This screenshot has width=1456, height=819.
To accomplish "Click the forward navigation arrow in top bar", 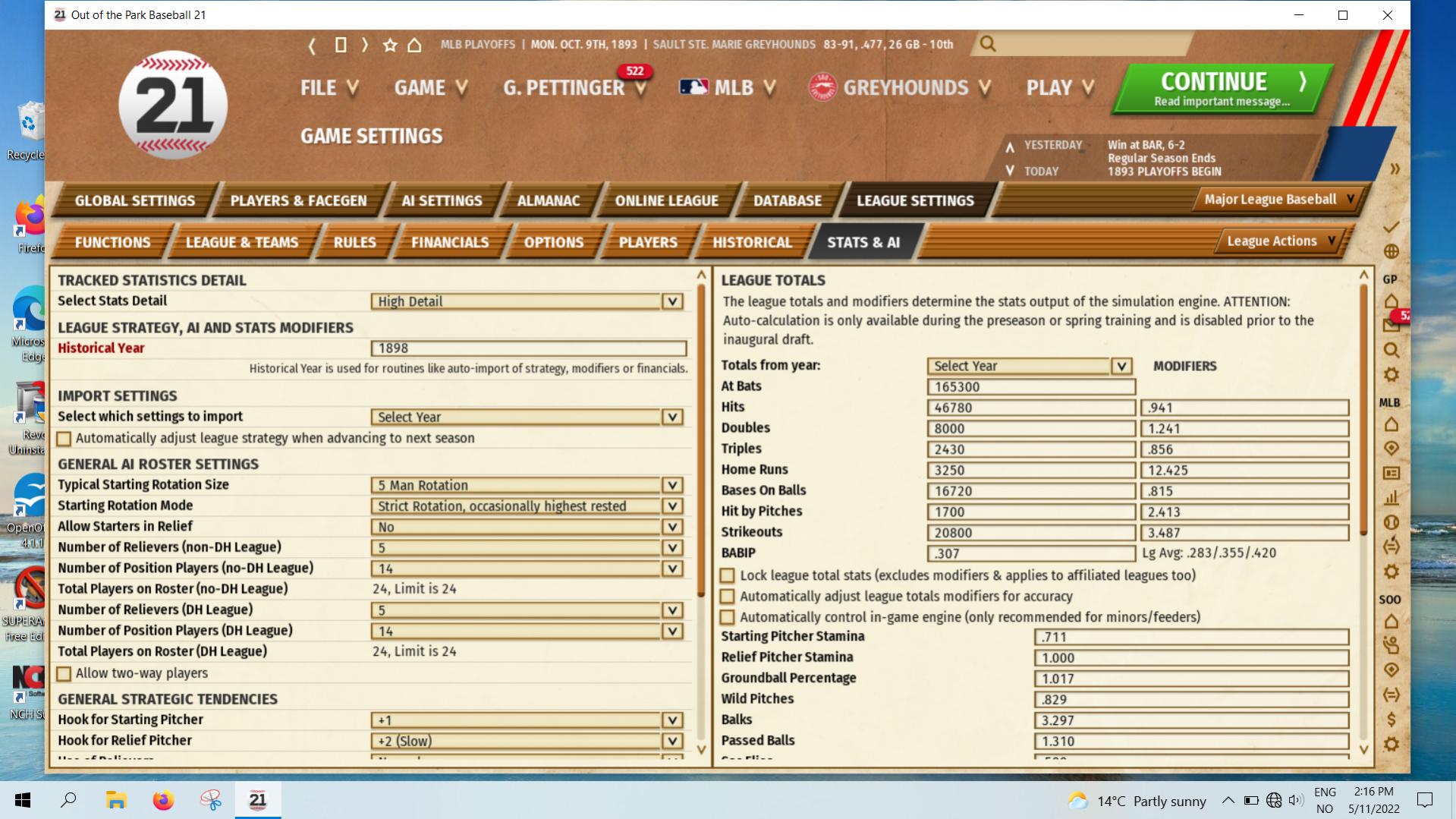I will click(x=365, y=45).
